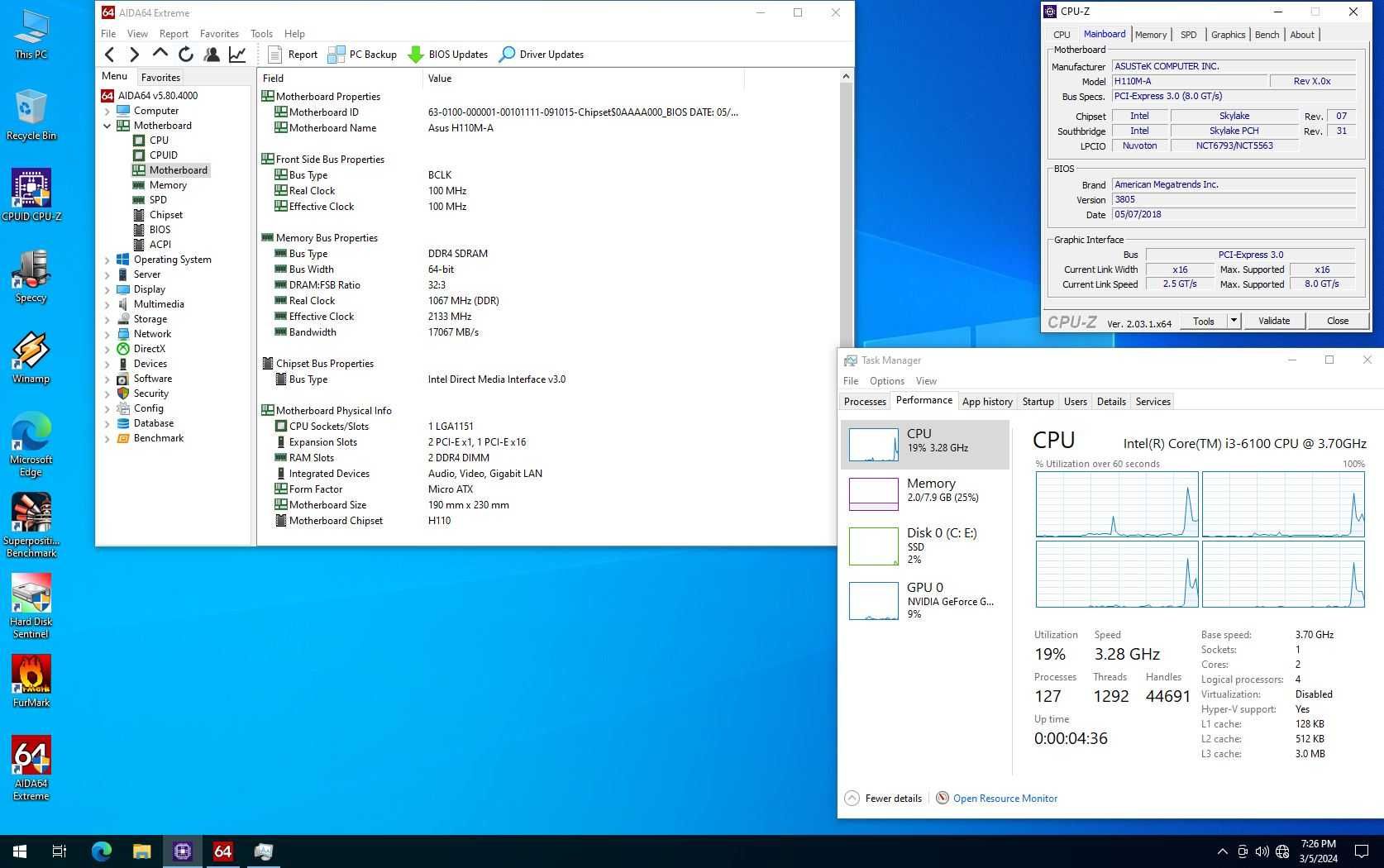Select GPU 0 in Task Manager performance list
This screenshot has width=1384, height=868.
click(925, 600)
